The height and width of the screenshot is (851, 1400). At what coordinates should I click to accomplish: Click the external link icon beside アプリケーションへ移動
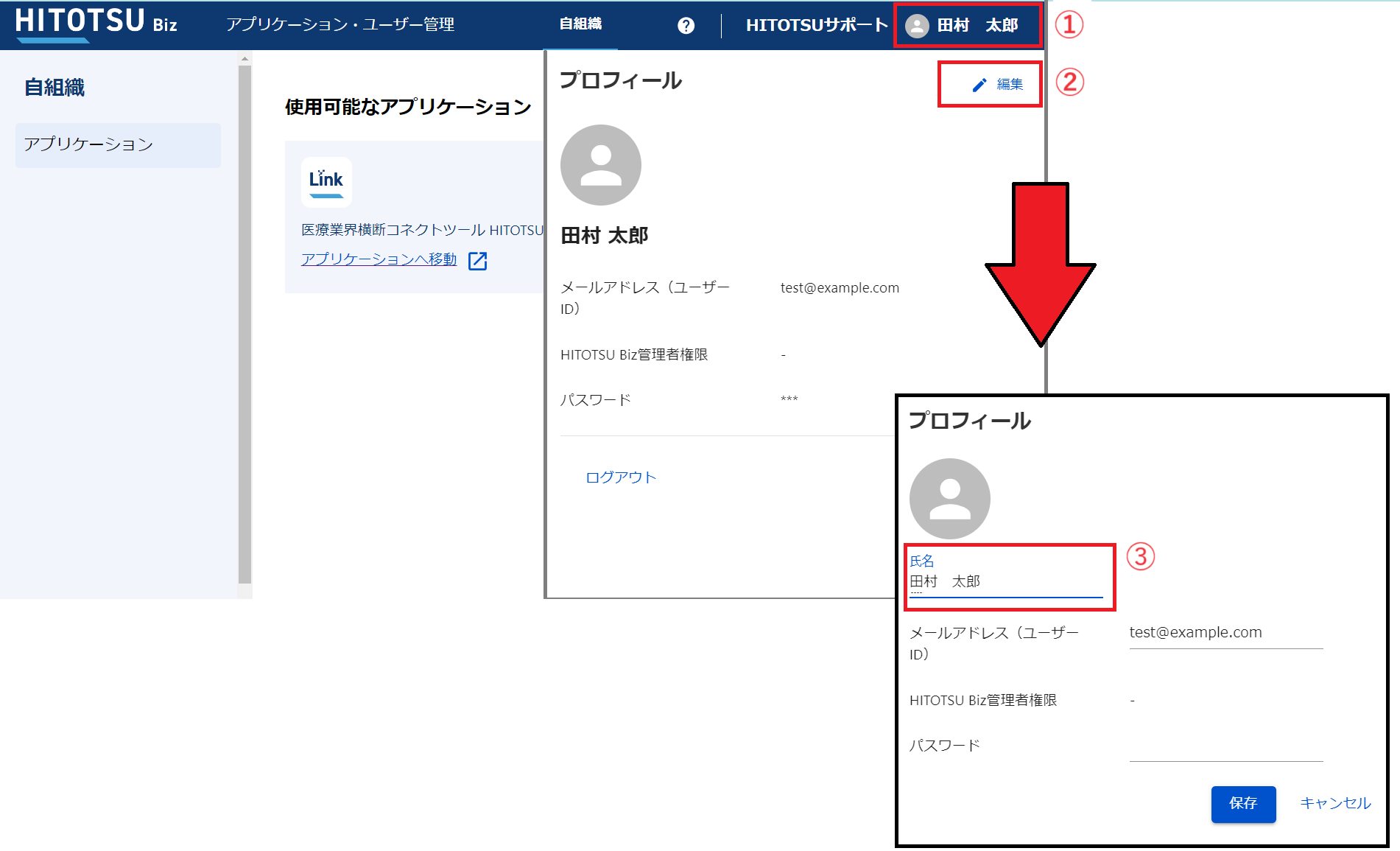[478, 261]
